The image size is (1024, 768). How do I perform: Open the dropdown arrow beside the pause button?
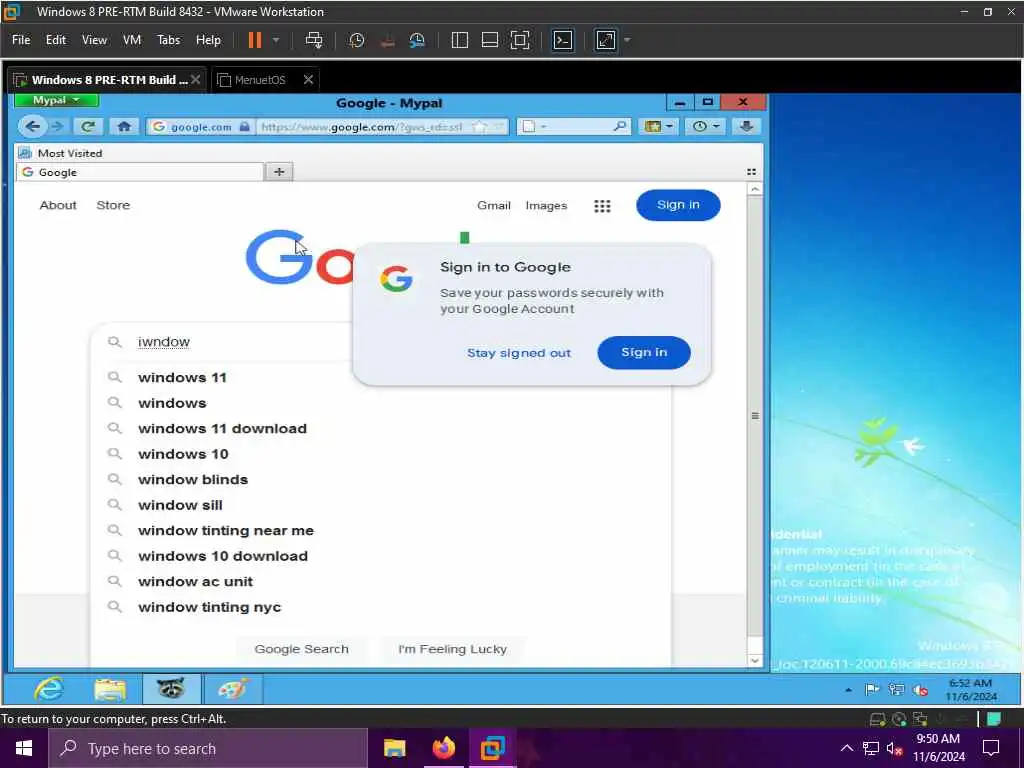tap(276, 40)
